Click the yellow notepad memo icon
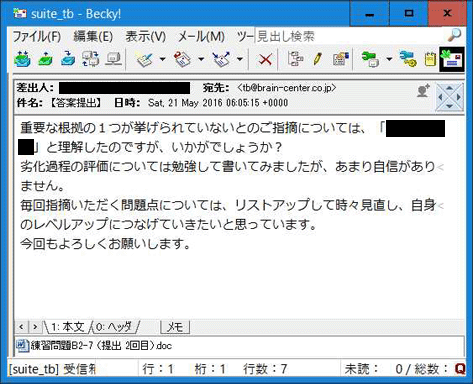 pos(430,59)
